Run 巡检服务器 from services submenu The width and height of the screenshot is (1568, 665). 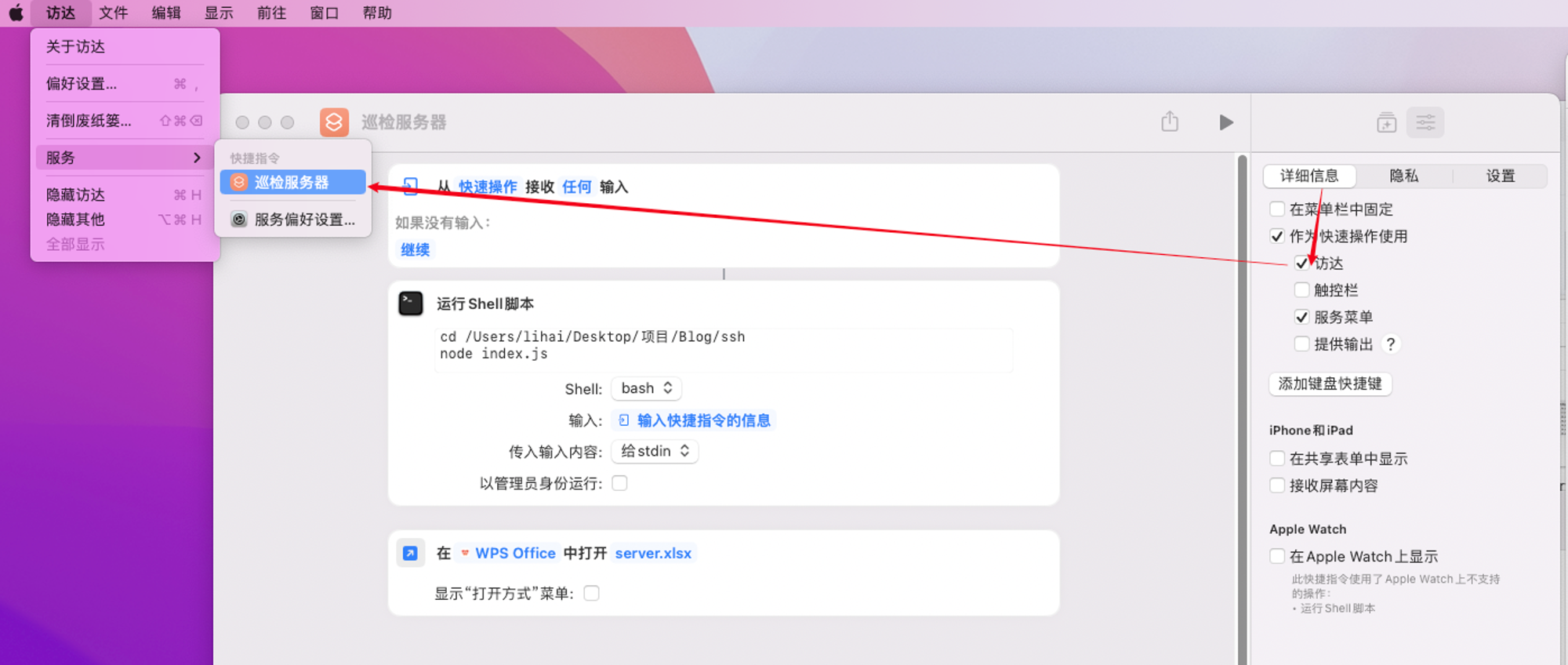tap(292, 182)
